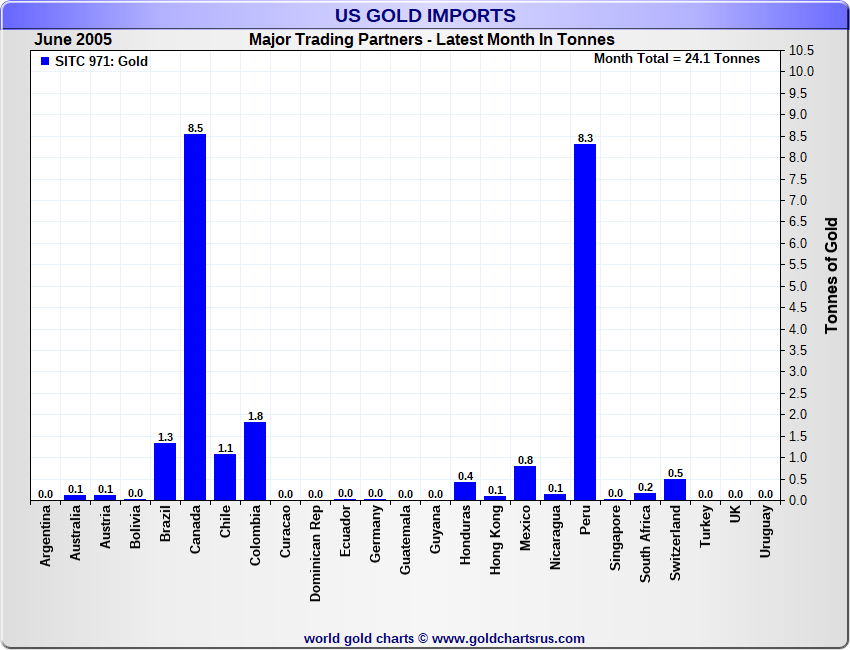Screen dimensions: 850x650
Task: Click the 8.5 value above Canada bar
Action: tap(195, 128)
